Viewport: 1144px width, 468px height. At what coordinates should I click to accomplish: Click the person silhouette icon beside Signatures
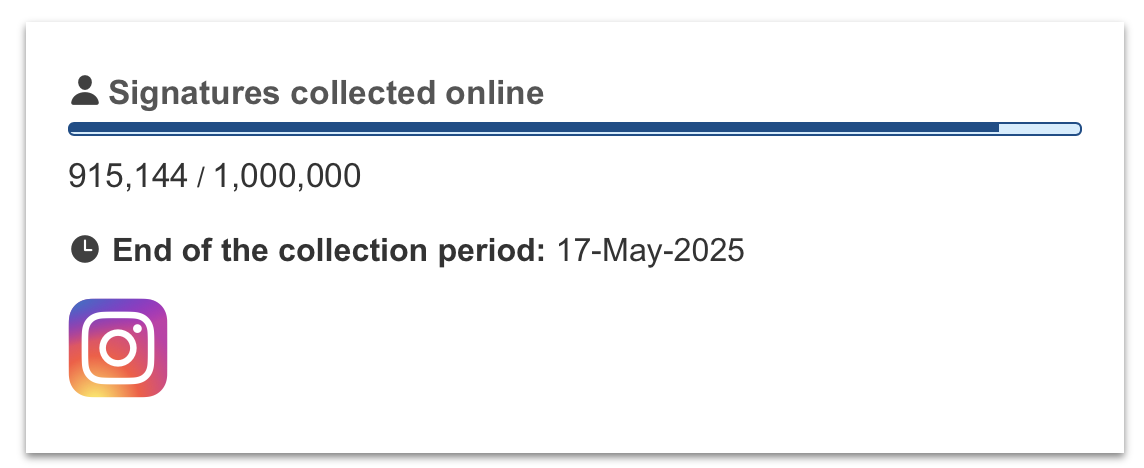[x=85, y=91]
